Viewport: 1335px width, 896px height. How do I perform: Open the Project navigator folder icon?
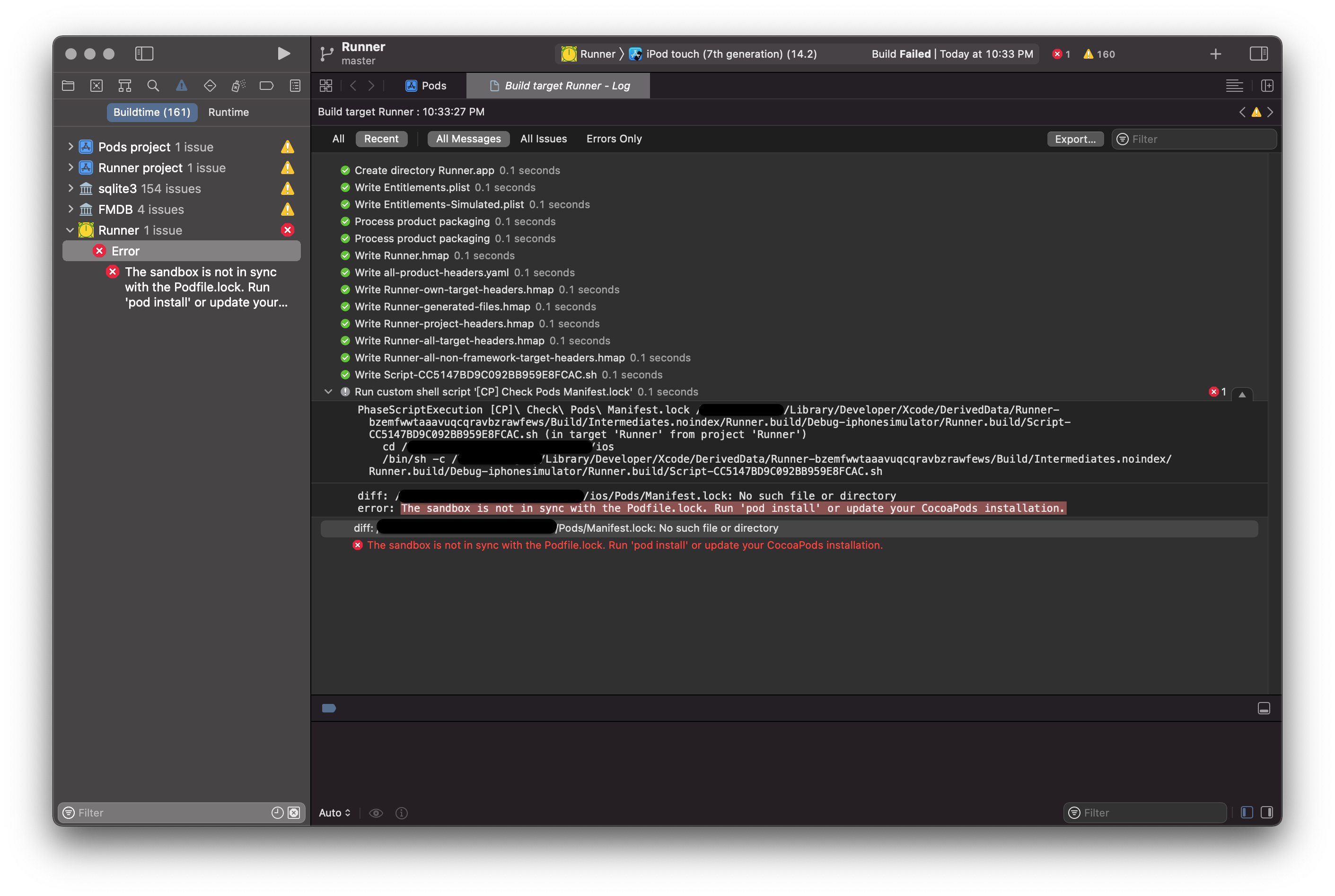[x=68, y=86]
